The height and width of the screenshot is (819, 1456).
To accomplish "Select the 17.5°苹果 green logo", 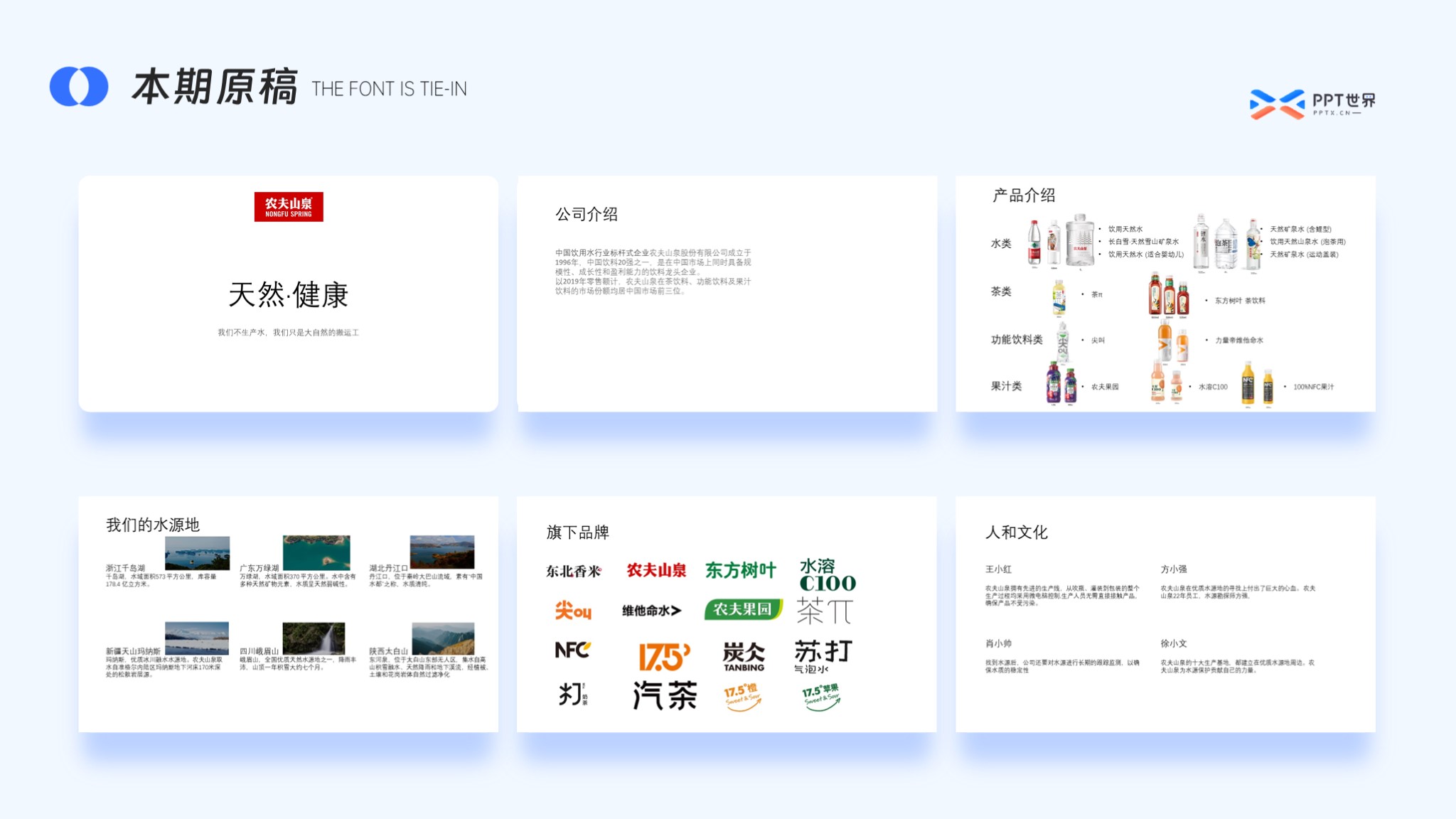I will 822,697.
